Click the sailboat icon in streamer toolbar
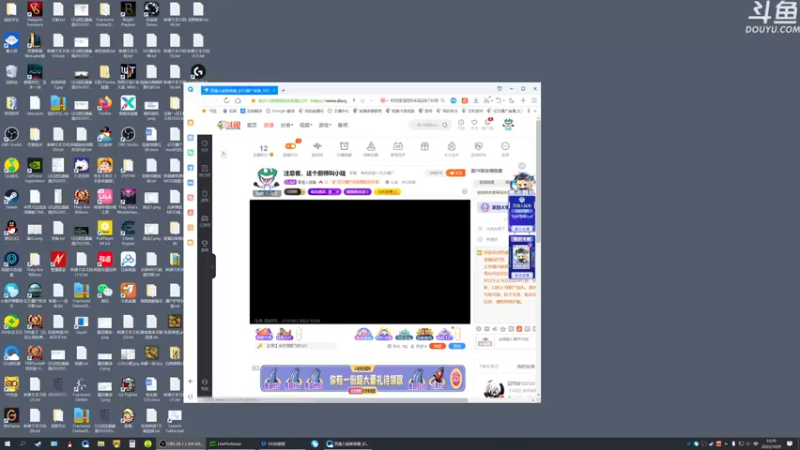 click(371, 146)
